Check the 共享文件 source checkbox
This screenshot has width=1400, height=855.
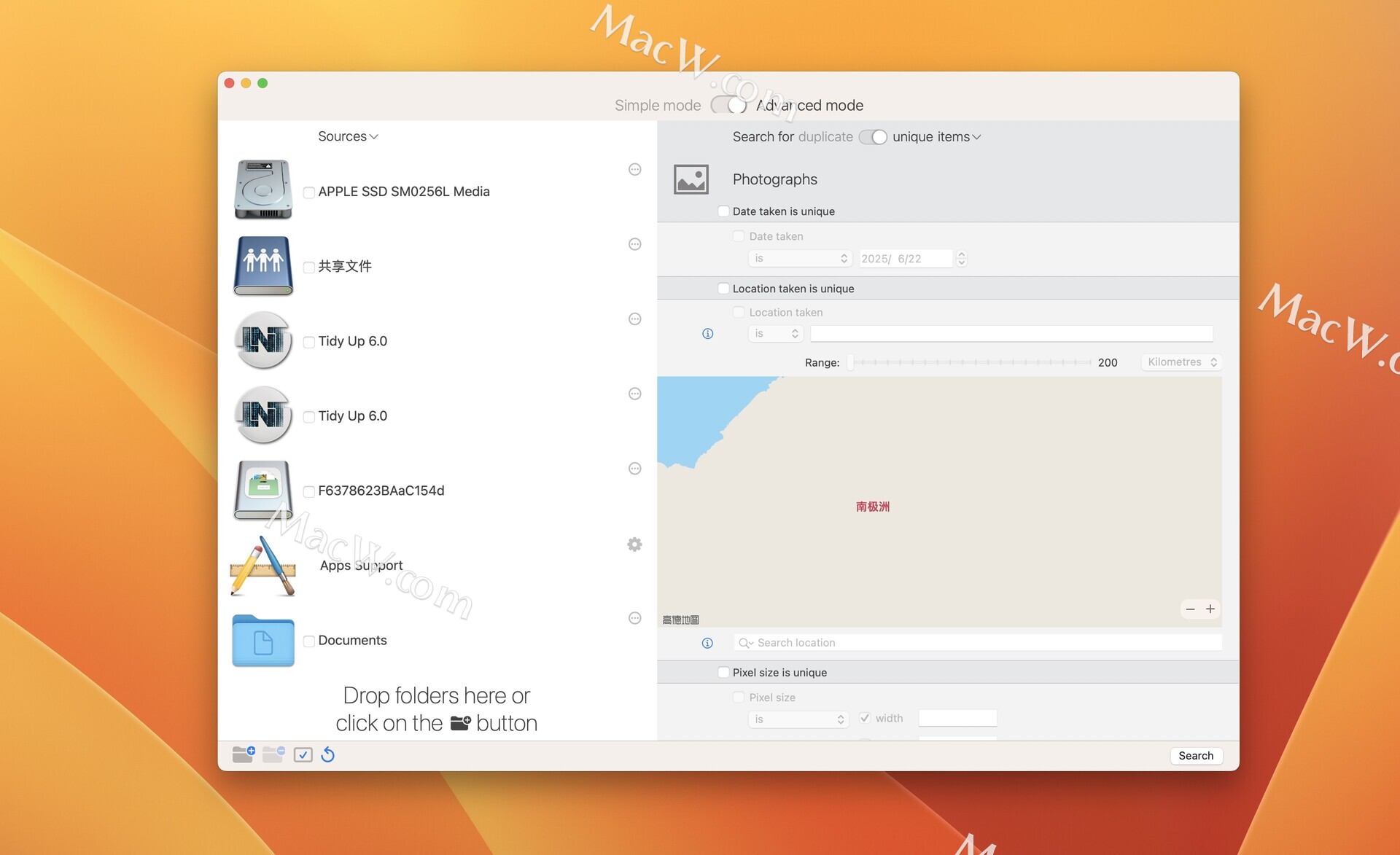click(x=309, y=268)
